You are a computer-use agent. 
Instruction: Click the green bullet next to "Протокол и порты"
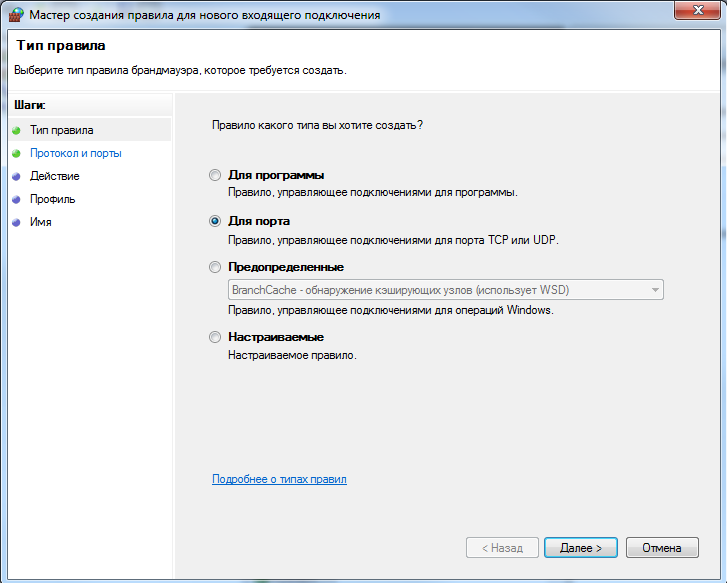click(x=16, y=154)
